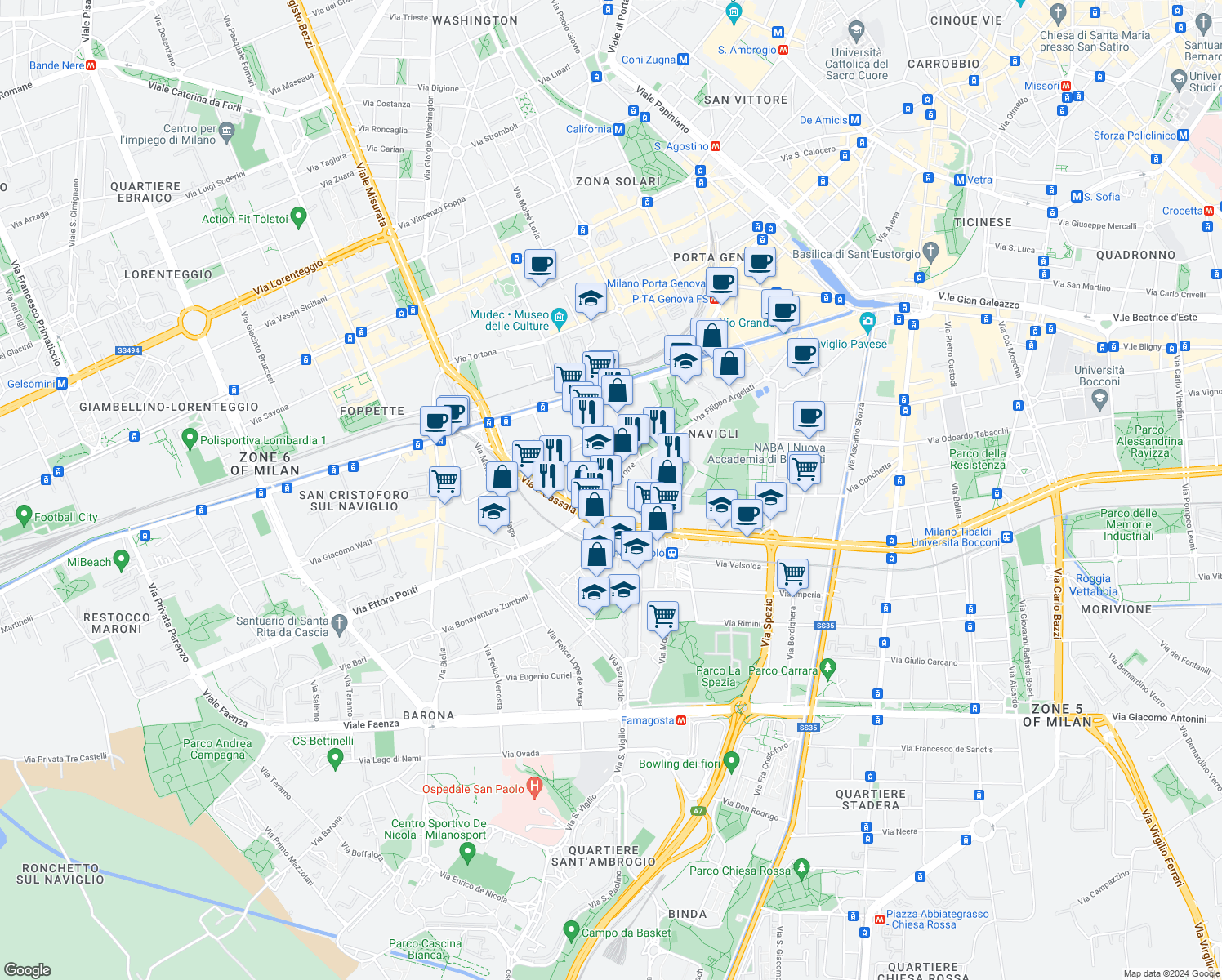Select the Campo da Basket pin
This screenshot has width=1222, height=980.
(x=572, y=931)
